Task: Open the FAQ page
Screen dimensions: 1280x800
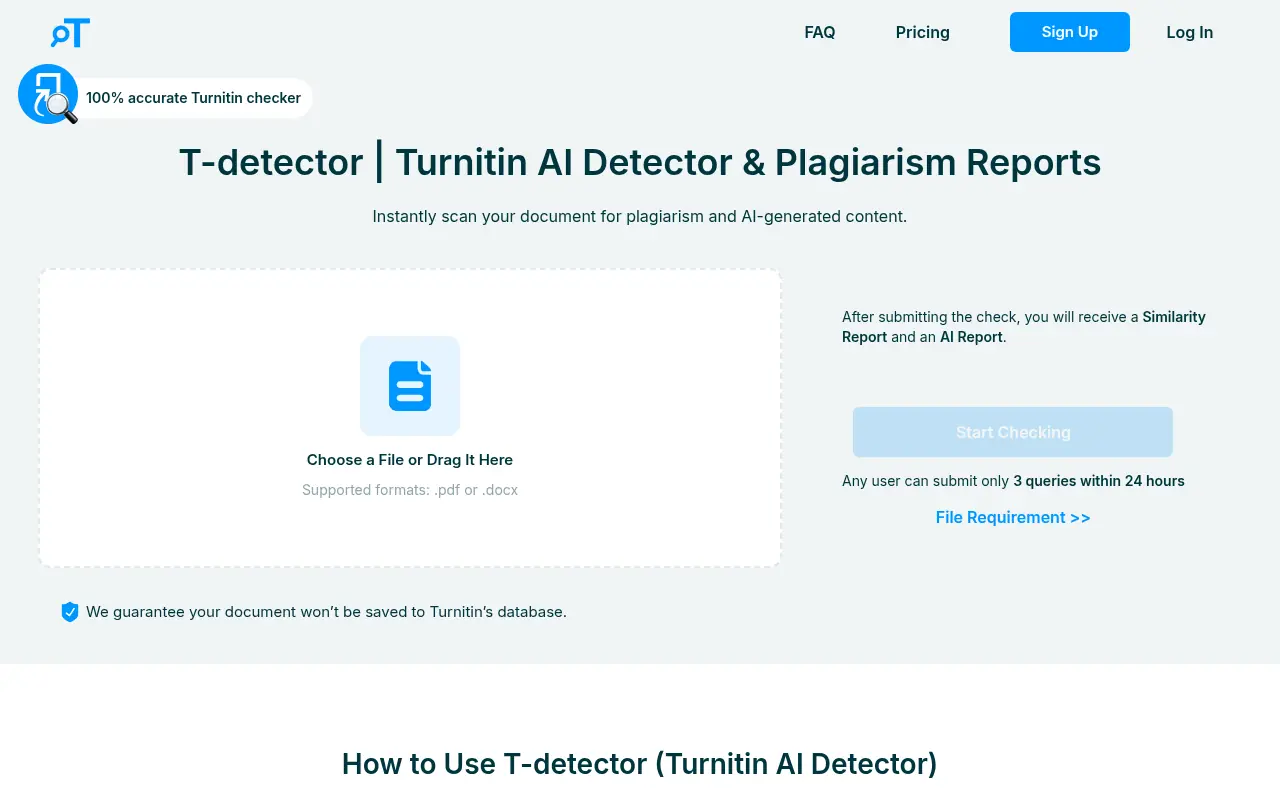Action: (820, 32)
